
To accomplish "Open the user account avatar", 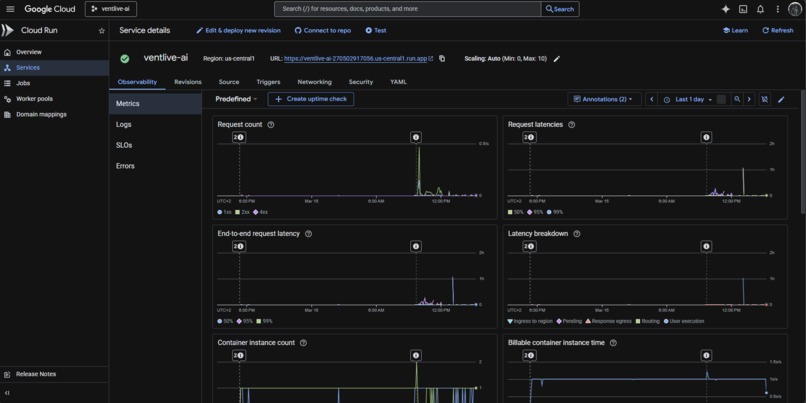I will 795,9.
